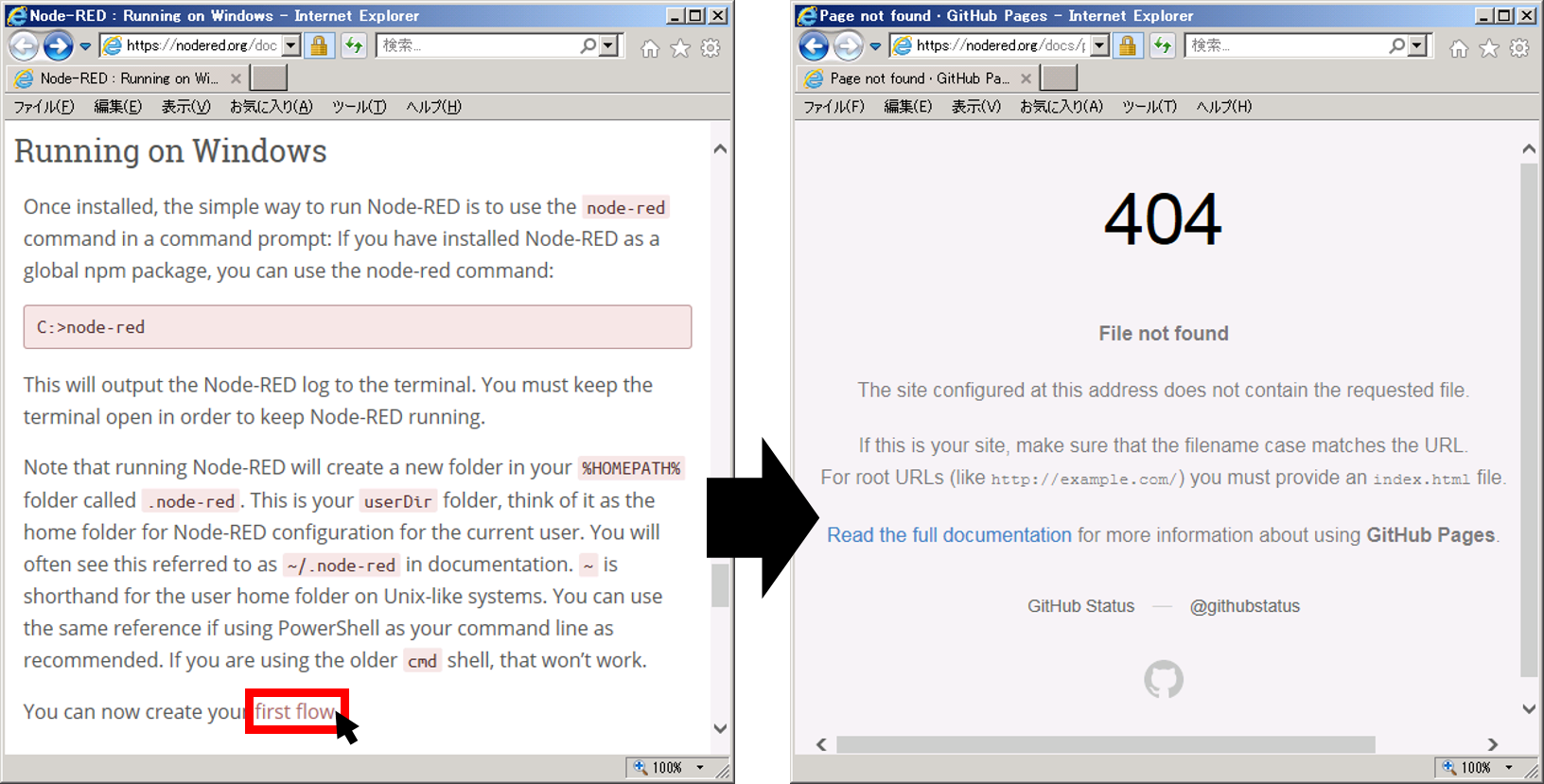Click the Forward button in the 404 GitHub Pages window
This screenshot has width=1544, height=784.
(848, 45)
